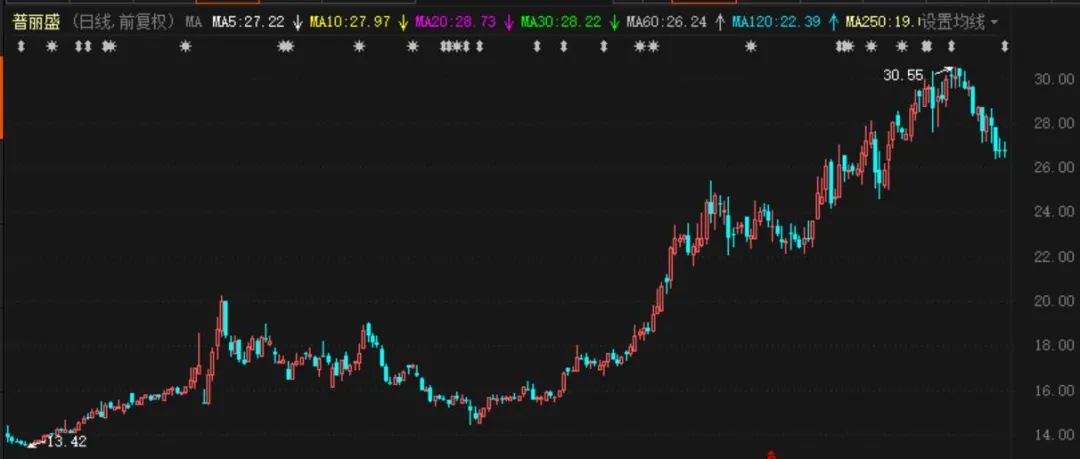Screen dimensions: 1080x459
Task: Click the event marker below MA120 label
Action: click(751, 47)
